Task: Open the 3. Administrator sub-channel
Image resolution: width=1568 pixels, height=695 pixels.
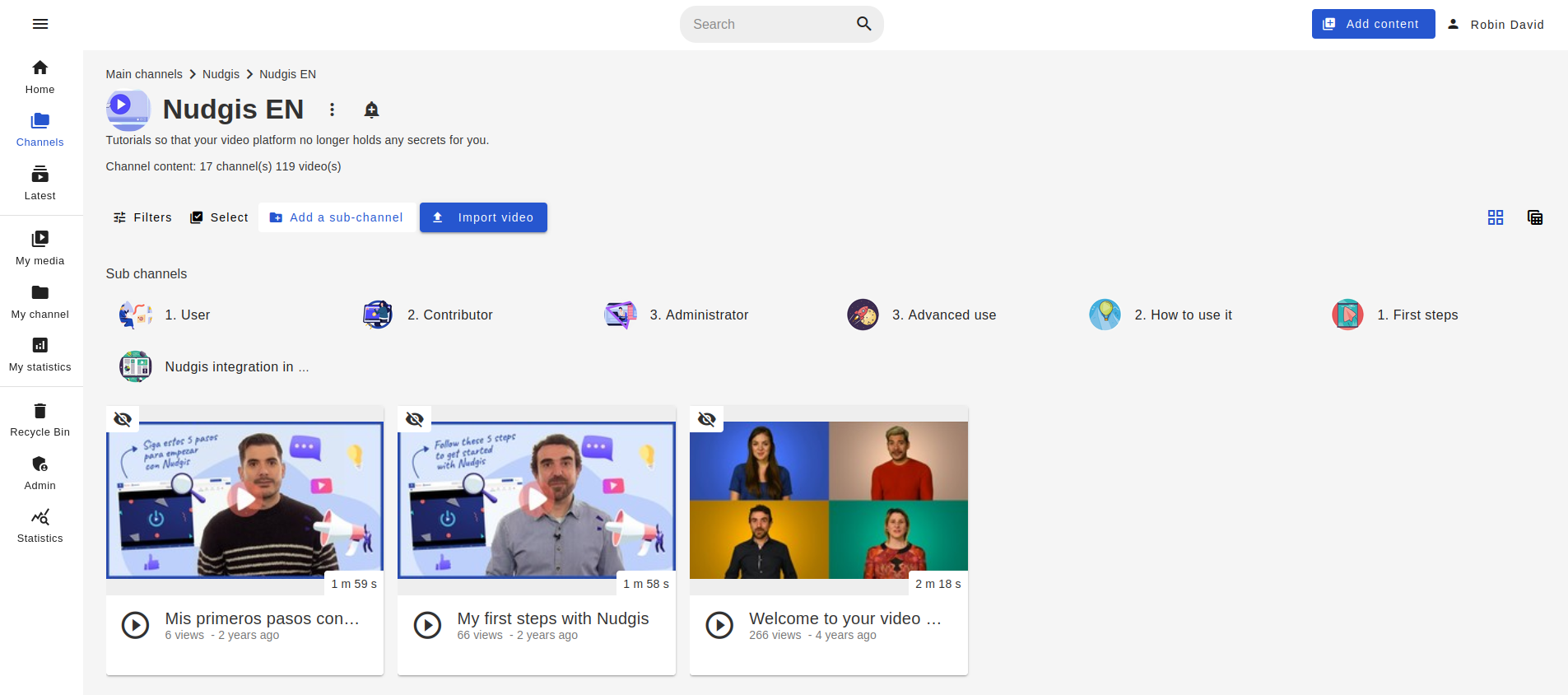Action: pos(699,315)
